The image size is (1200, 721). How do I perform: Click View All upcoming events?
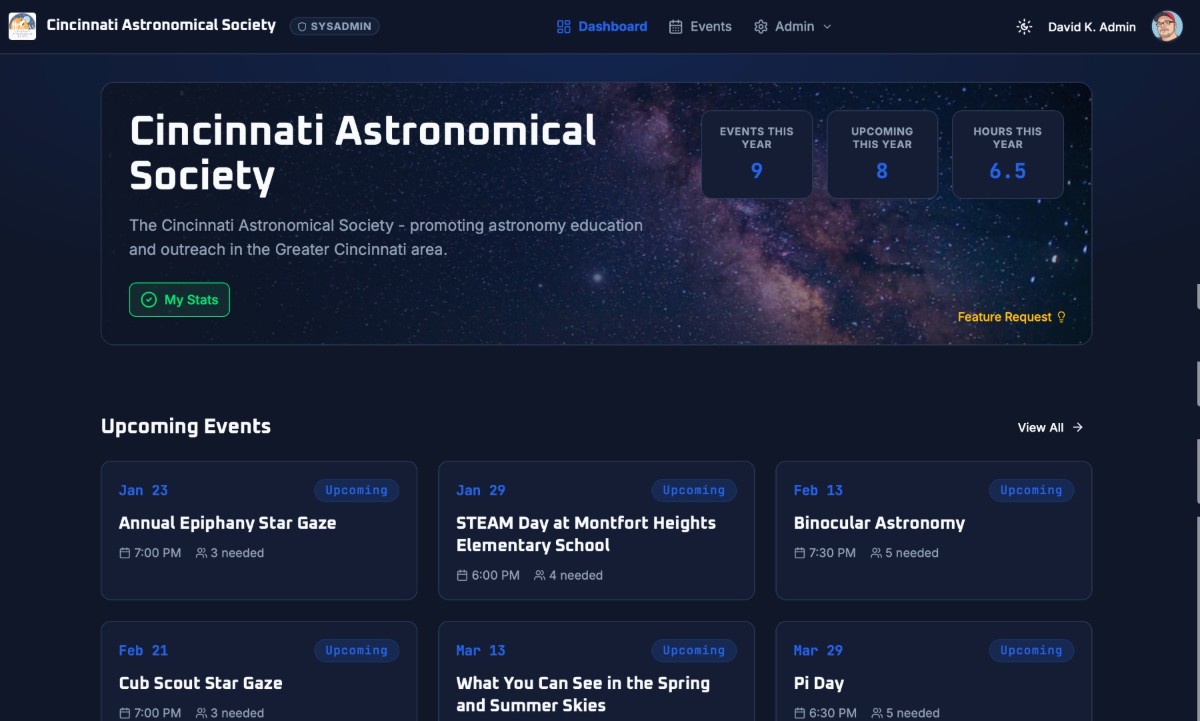[1040, 427]
